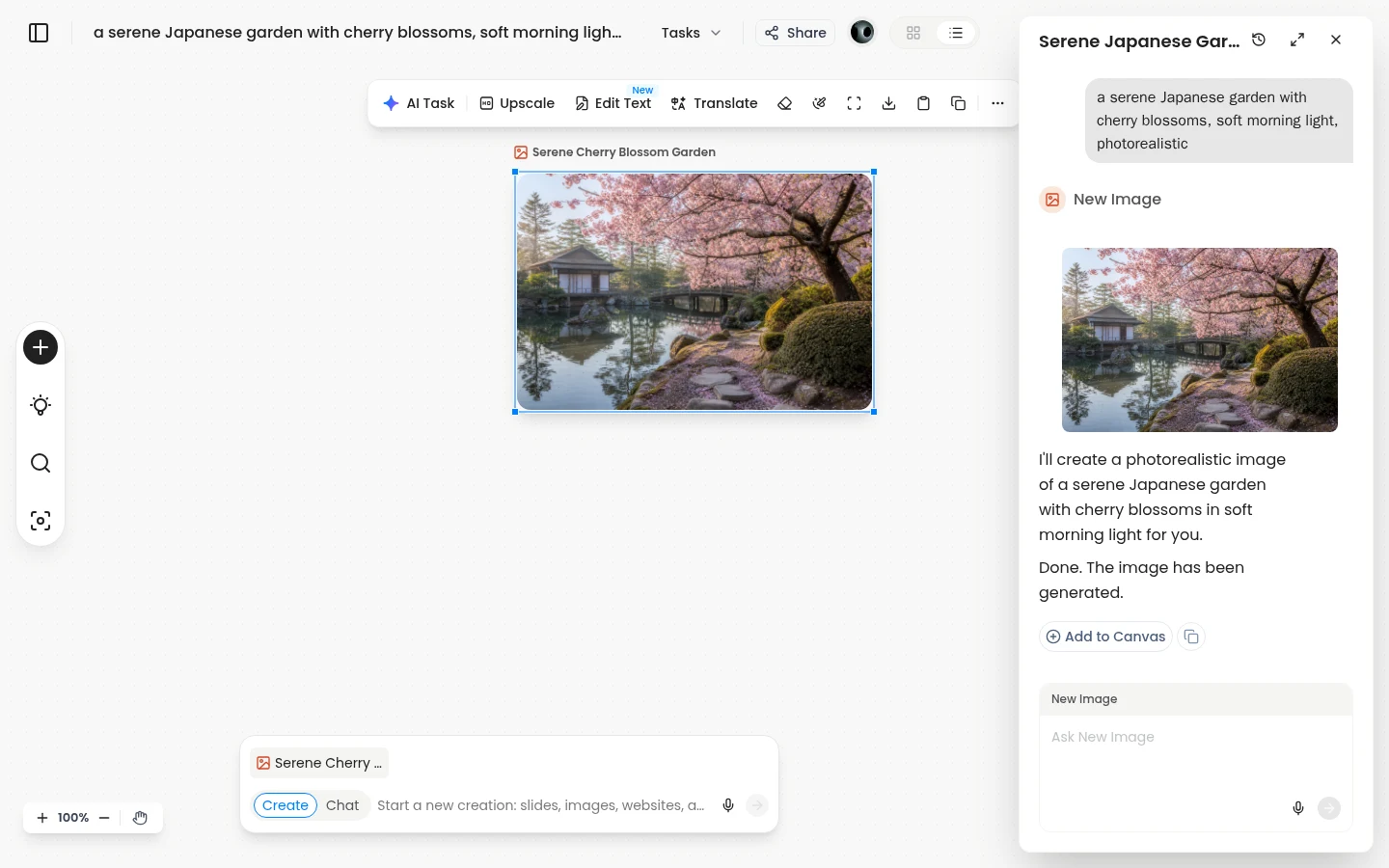The height and width of the screenshot is (868, 1389).
Task: Click the 100% zoom level
Action: (x=73, y=818)
